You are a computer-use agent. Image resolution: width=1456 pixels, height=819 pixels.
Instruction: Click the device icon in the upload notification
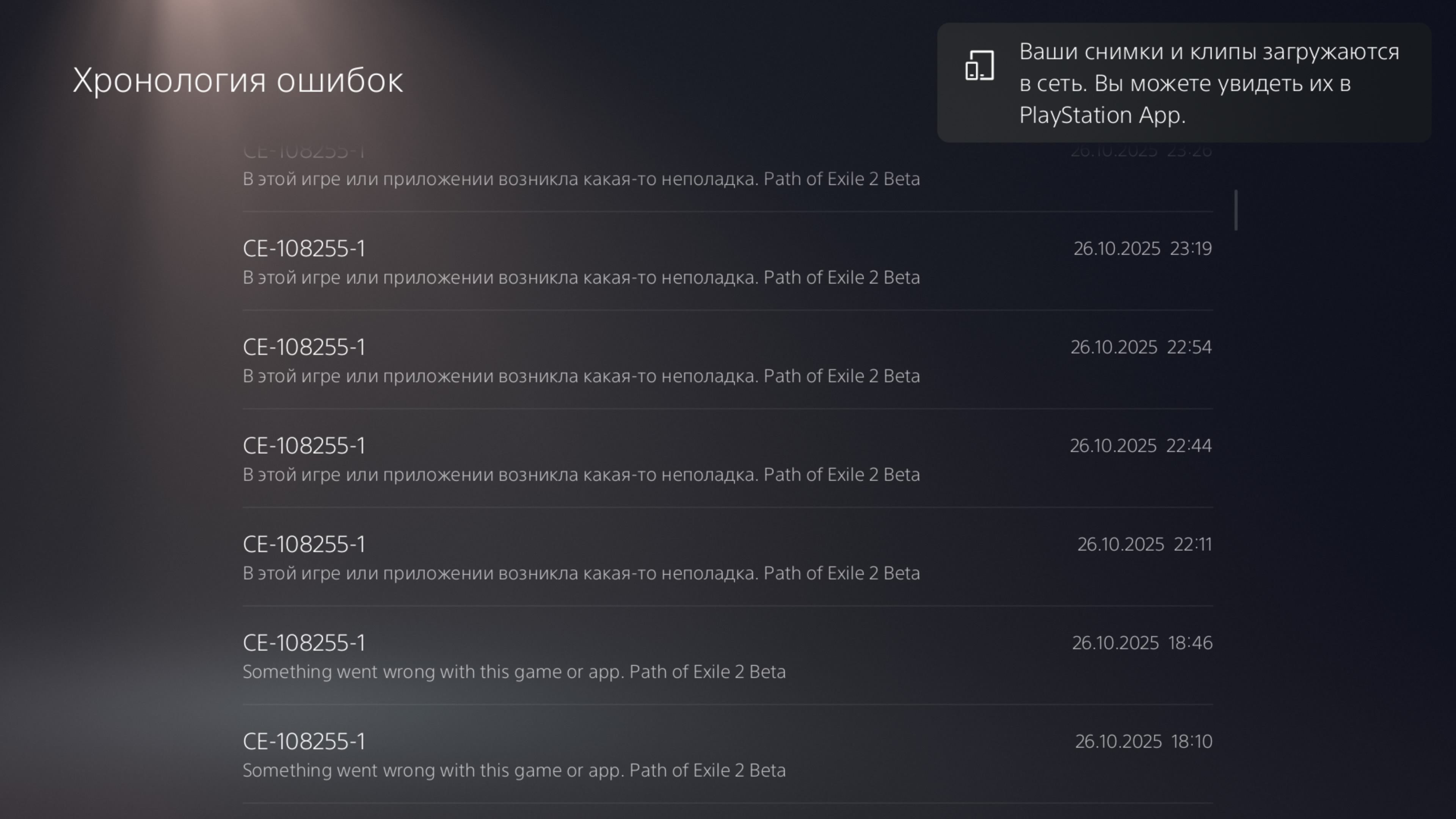979,65
